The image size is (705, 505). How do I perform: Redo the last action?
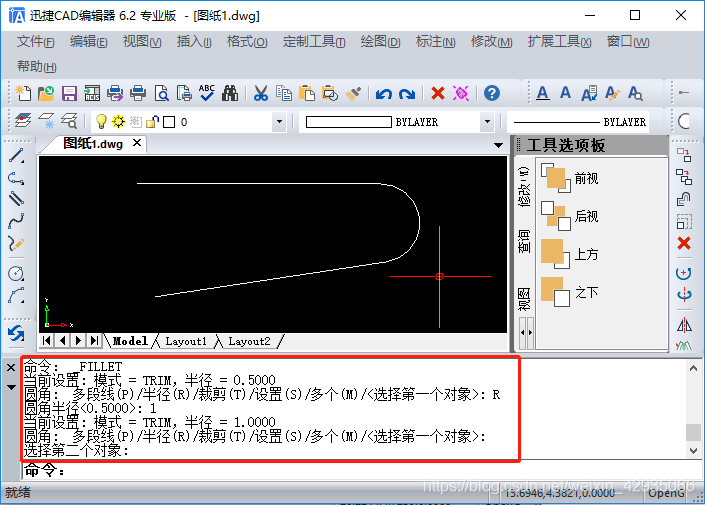tap(406, 94)
